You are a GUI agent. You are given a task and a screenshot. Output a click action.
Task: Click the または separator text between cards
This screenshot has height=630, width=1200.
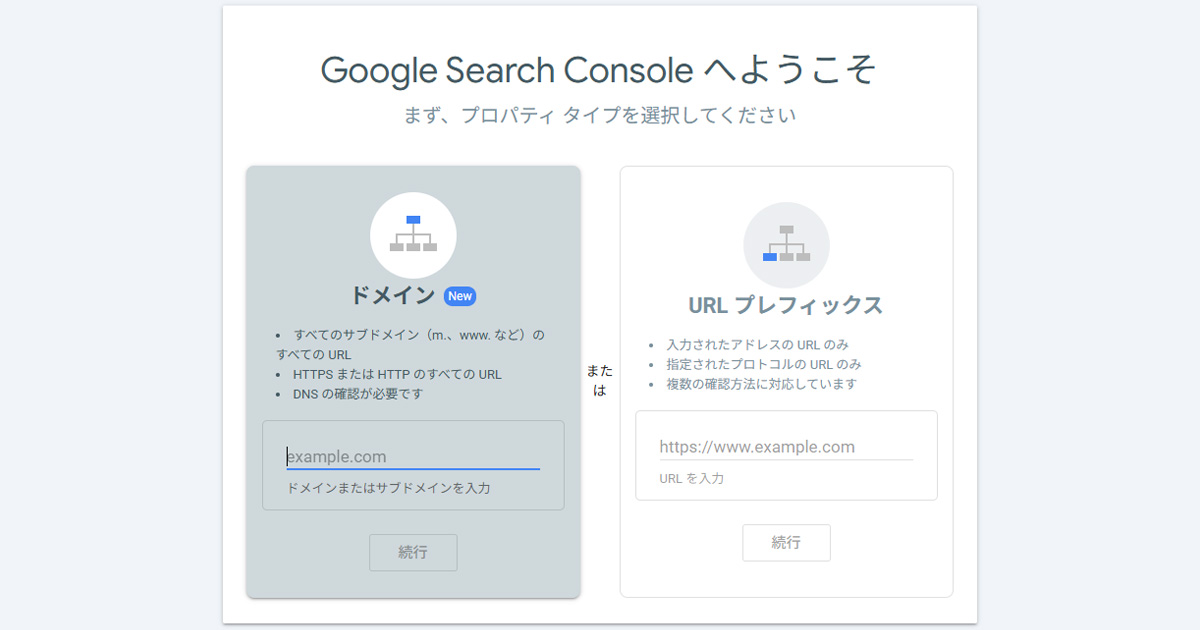[600, 381]
